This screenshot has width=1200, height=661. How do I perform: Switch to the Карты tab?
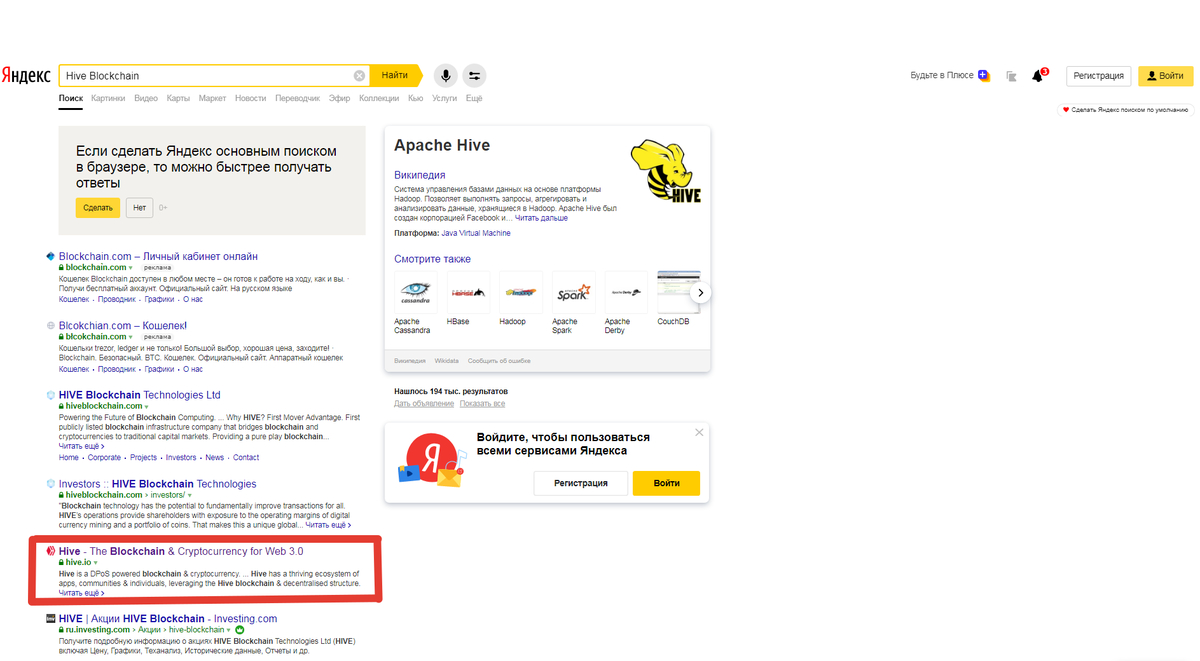point(178,99)
